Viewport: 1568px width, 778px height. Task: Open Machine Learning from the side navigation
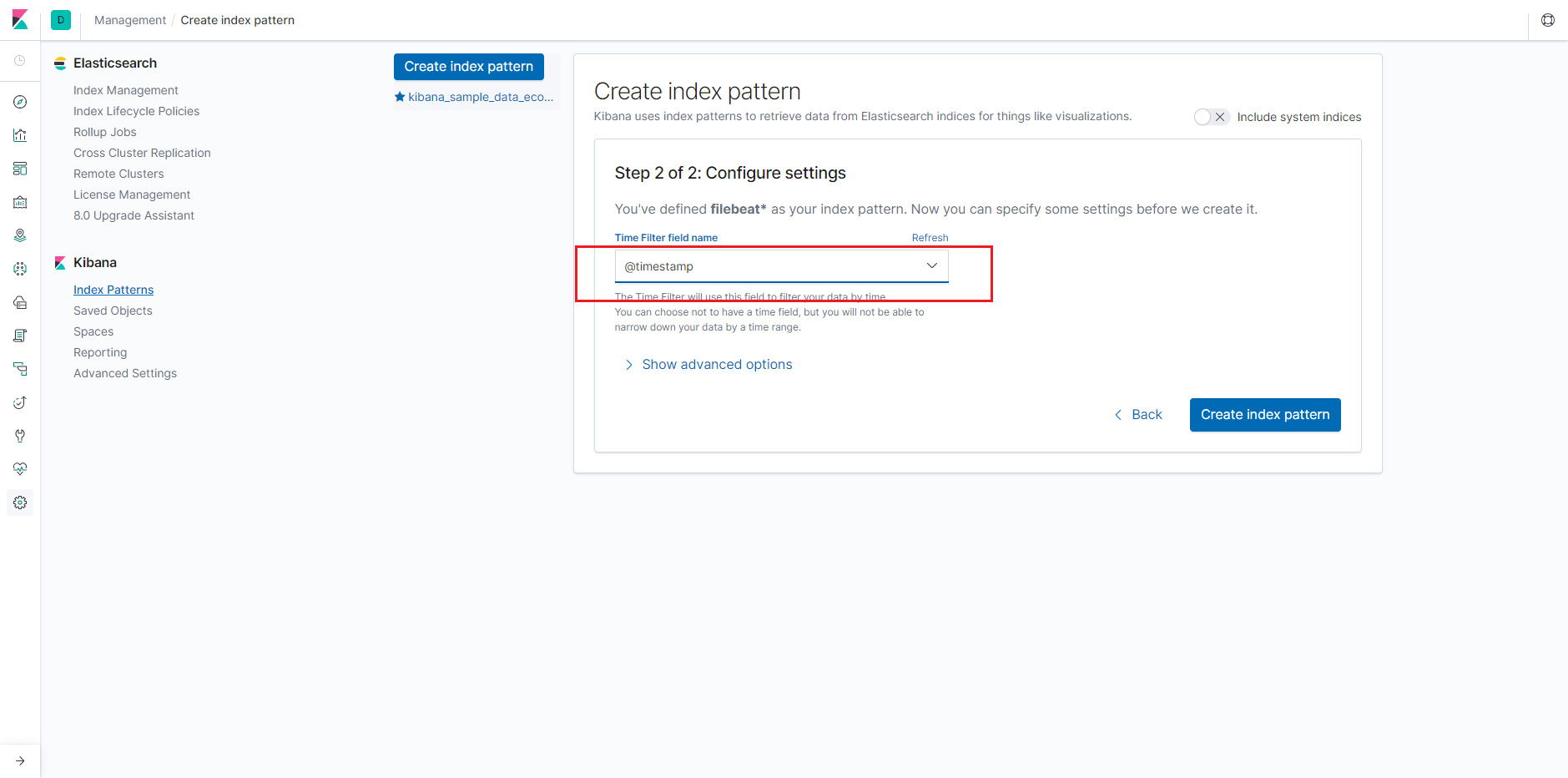click(20, 269)
